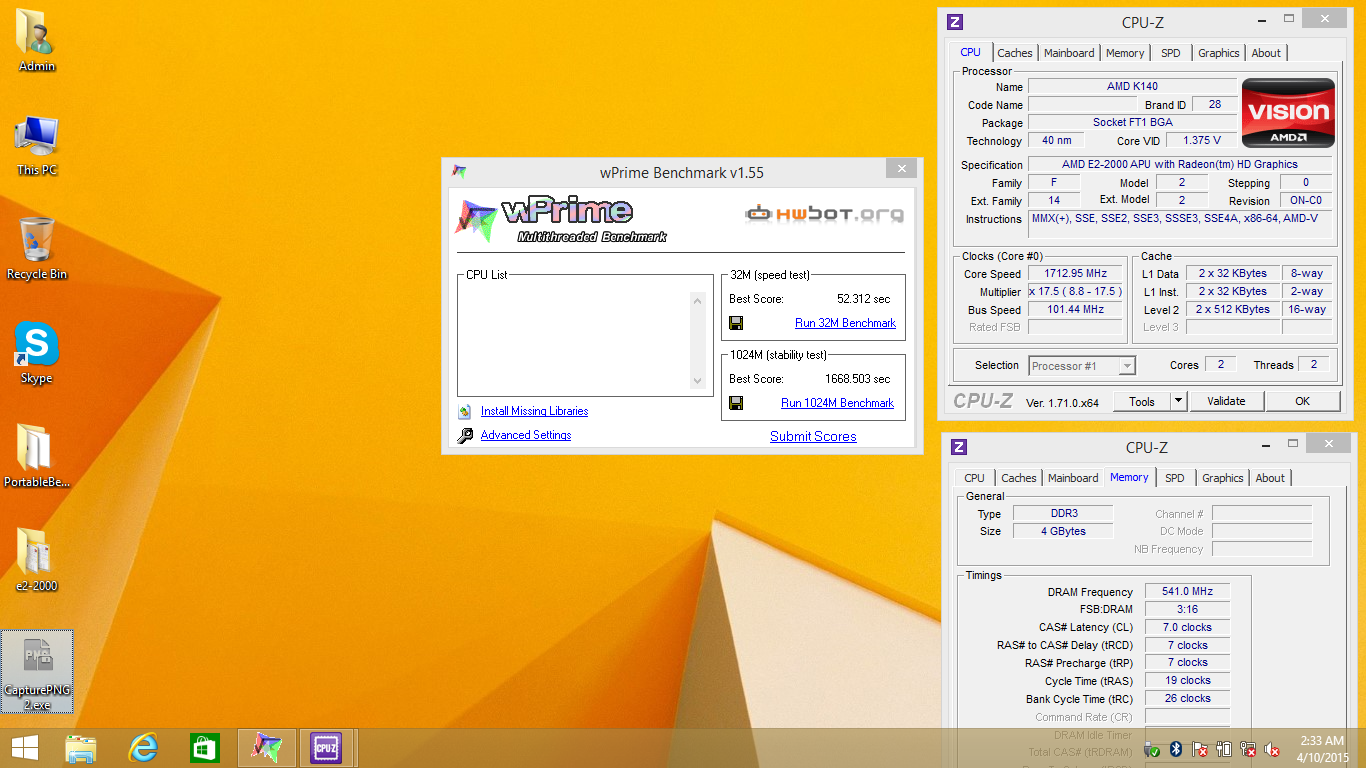The height and width of the screenshot is (768, 1366).
Task: Open the SPD tab in top CPU-Z window
Action: pyautogui.click(x=1170, y=53)
